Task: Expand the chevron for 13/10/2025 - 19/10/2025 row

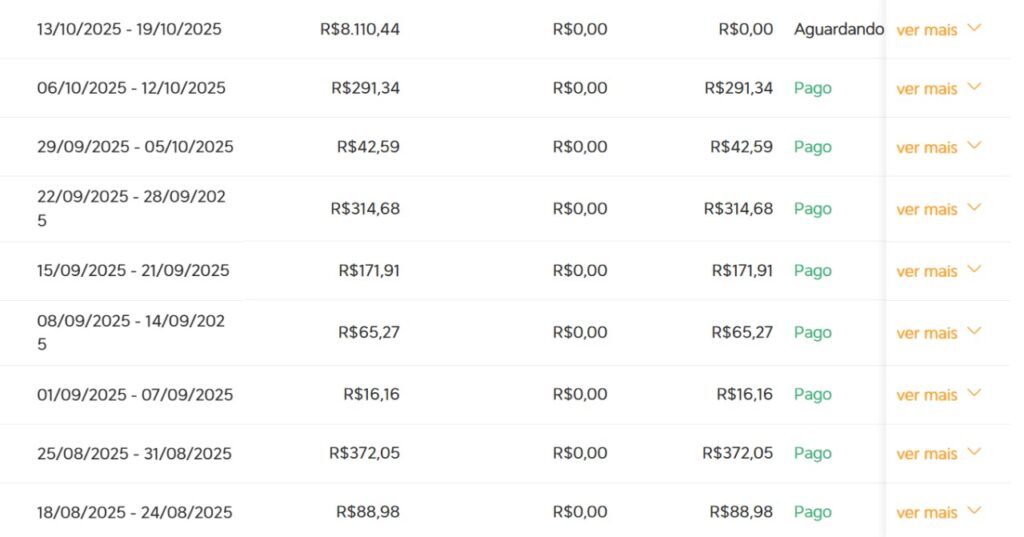Action: (x=974, y=29)
